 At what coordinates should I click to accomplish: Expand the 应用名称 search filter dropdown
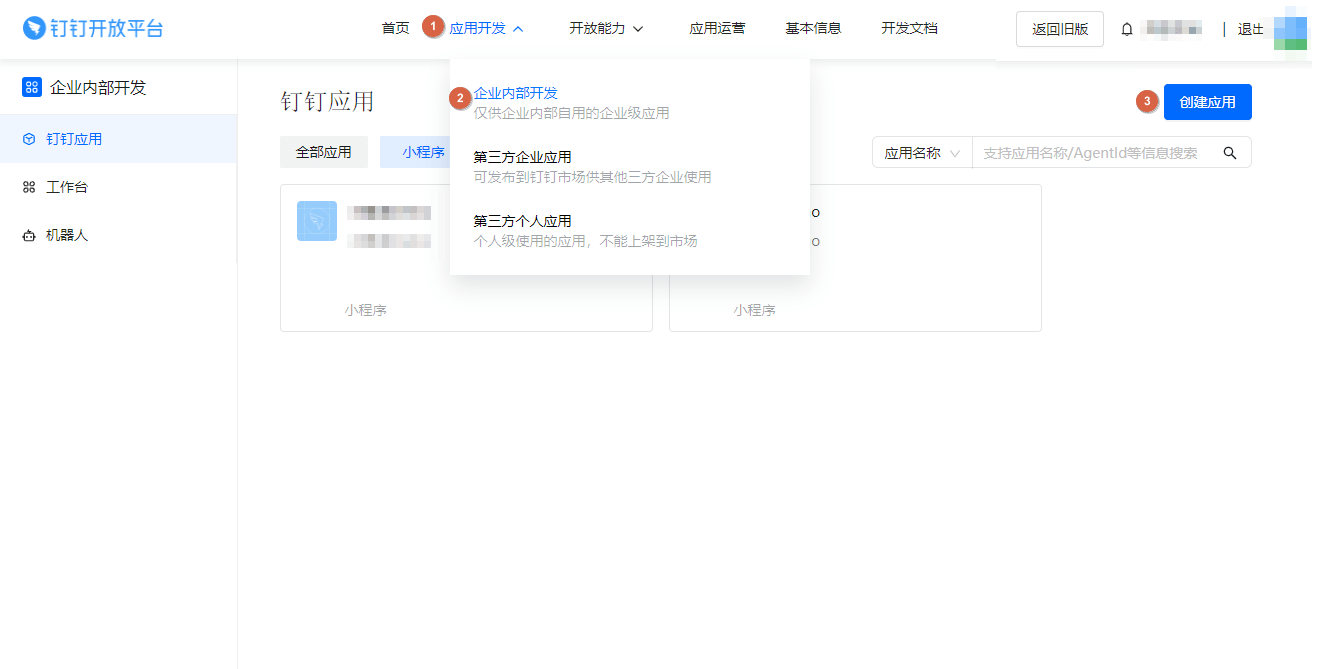(x=922, y=152)
